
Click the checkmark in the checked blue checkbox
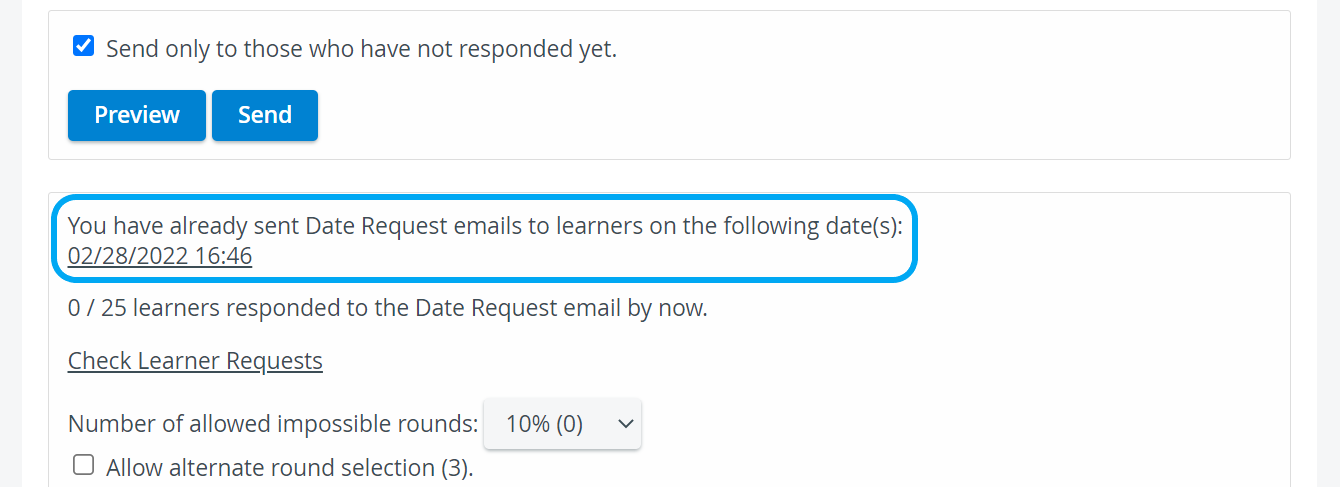[84, 46]
